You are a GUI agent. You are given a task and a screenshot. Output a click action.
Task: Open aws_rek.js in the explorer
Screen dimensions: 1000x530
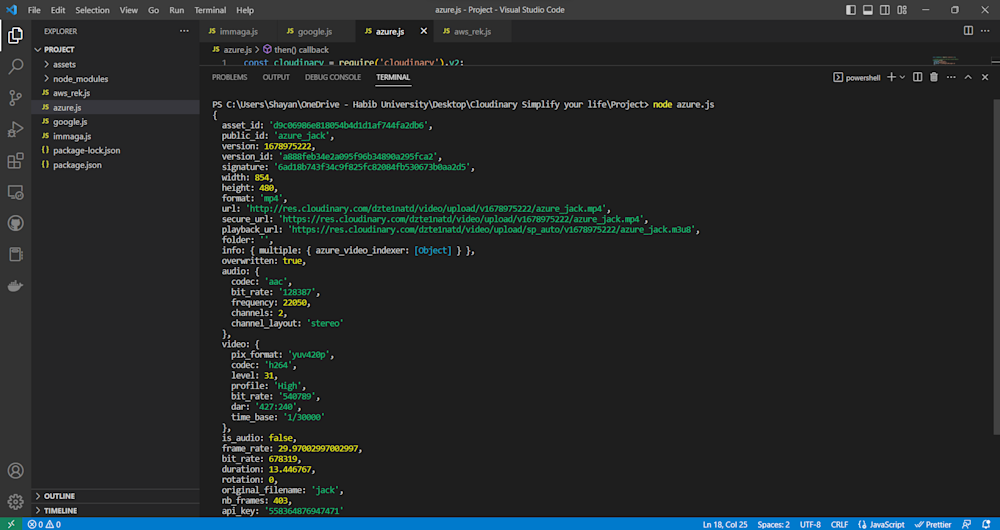point(115,93)
